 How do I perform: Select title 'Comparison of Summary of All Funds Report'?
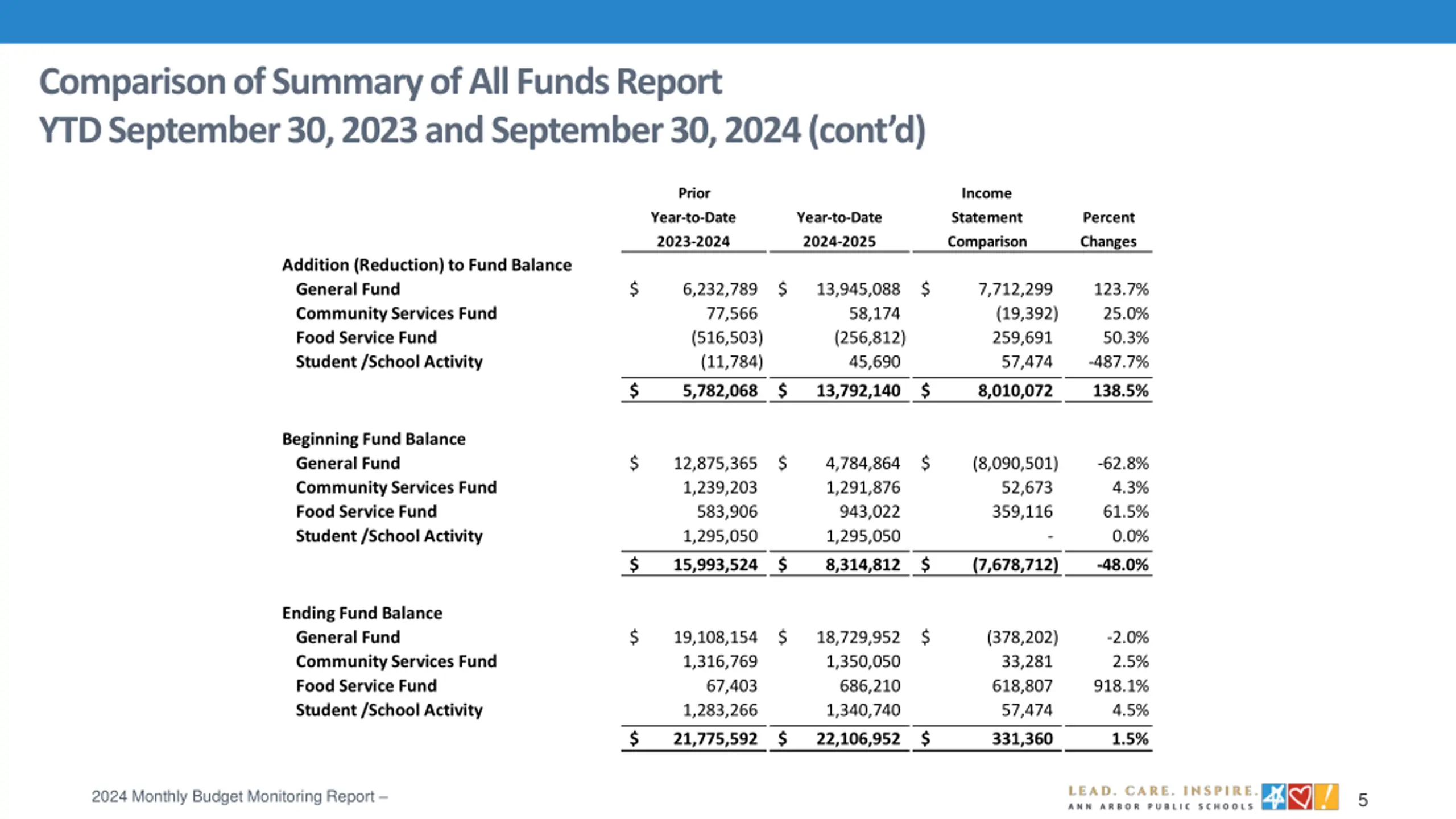(380, 82)
